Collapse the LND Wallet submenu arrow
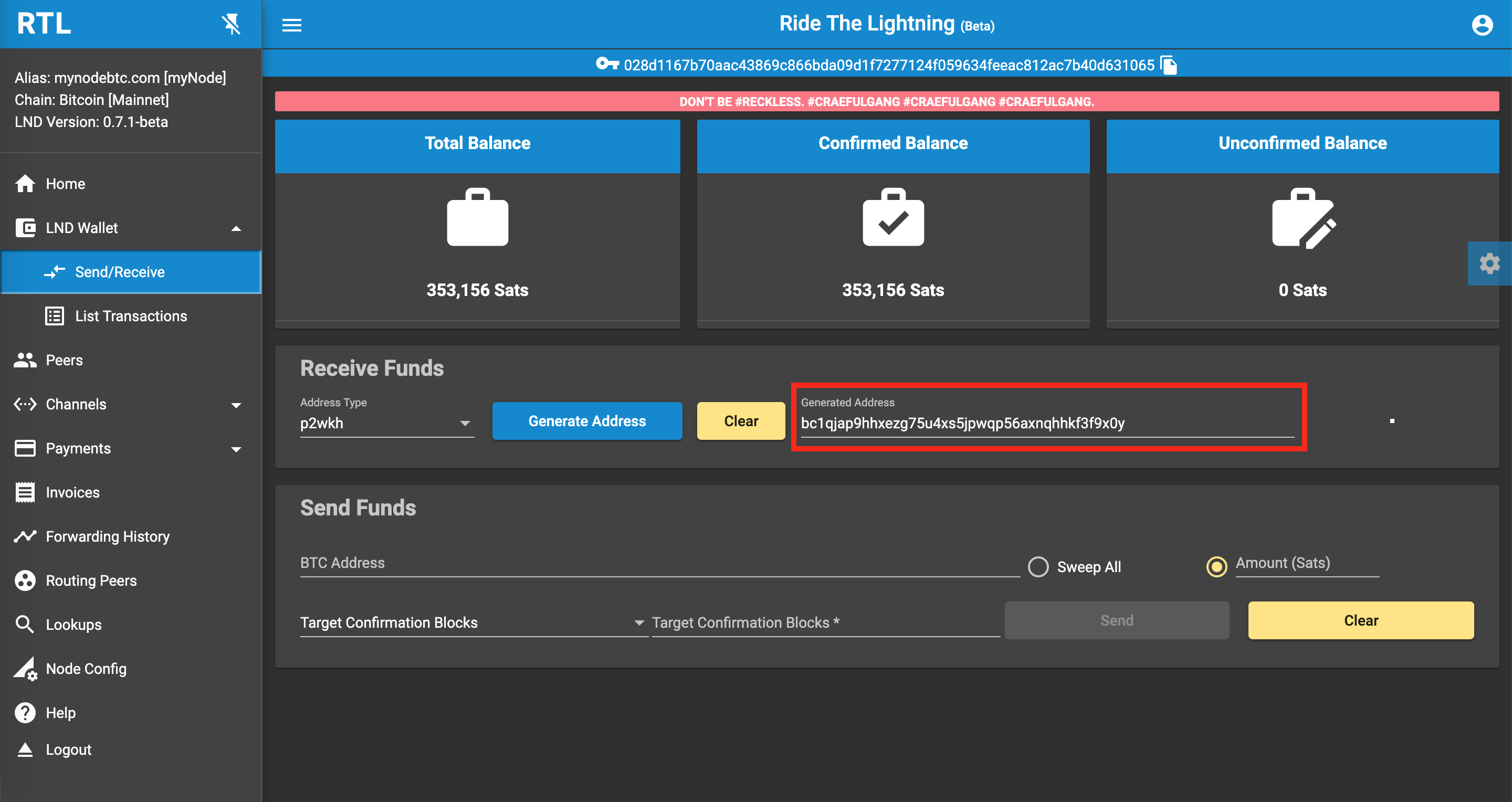Screen dimensions: 1512x802 236,229
